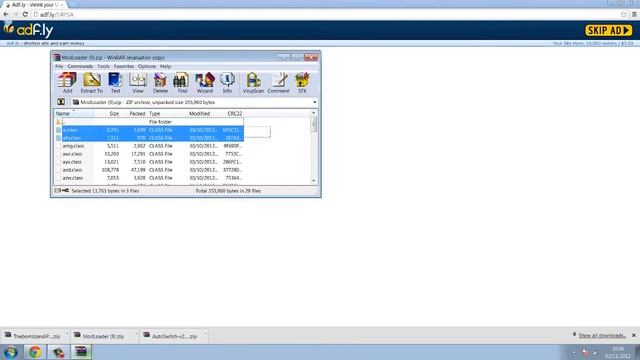Run VirusScan from the WinRAR toolbar
This screenshot has height=360, width=640.
click(253, 83)
